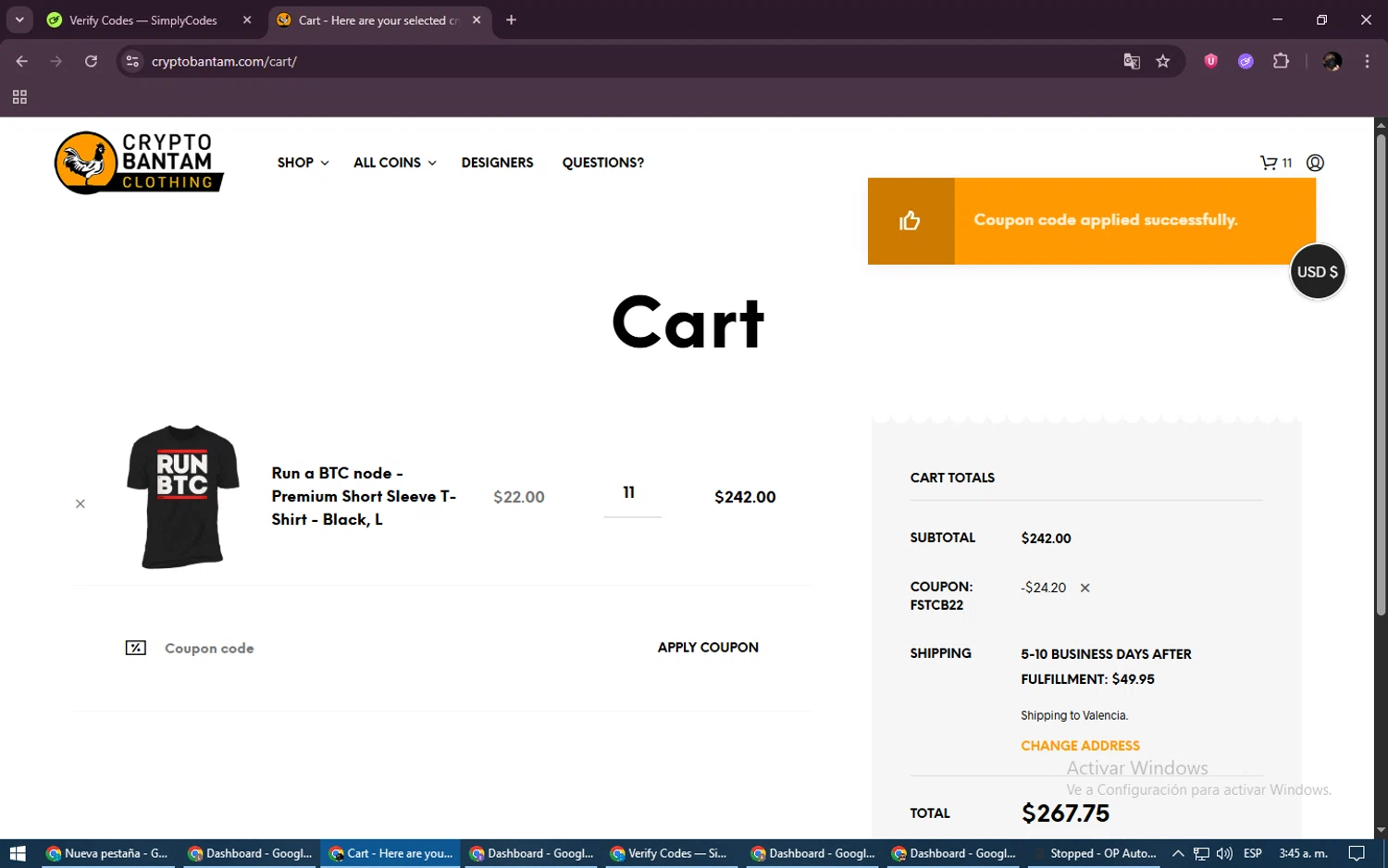Reload the page
The image size is (1388, 868).
click(x=91, y=61)
